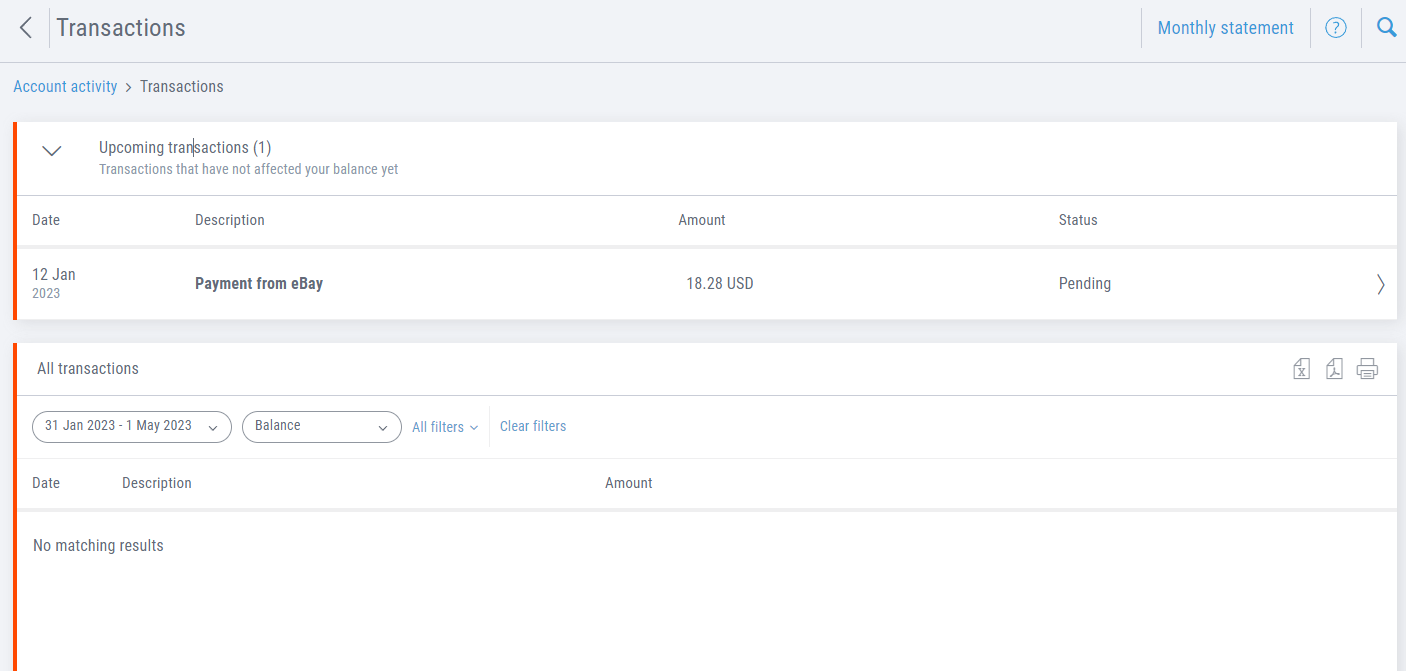This screenshot has width=1406, height=671.
Task: Export transactions to Excel spreadsheet icon
Action: pyautogui.click(x=1301, y=369)
